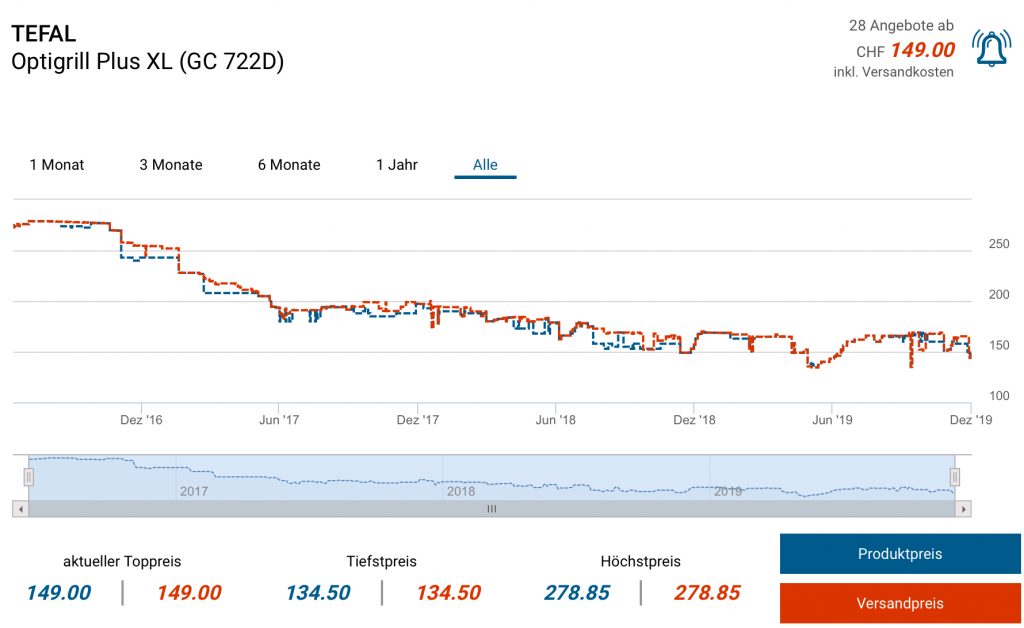This screenshot has height=628, width=1024.
Task: Open the 28 Angebote ab link
Action: tap(901, 25)
